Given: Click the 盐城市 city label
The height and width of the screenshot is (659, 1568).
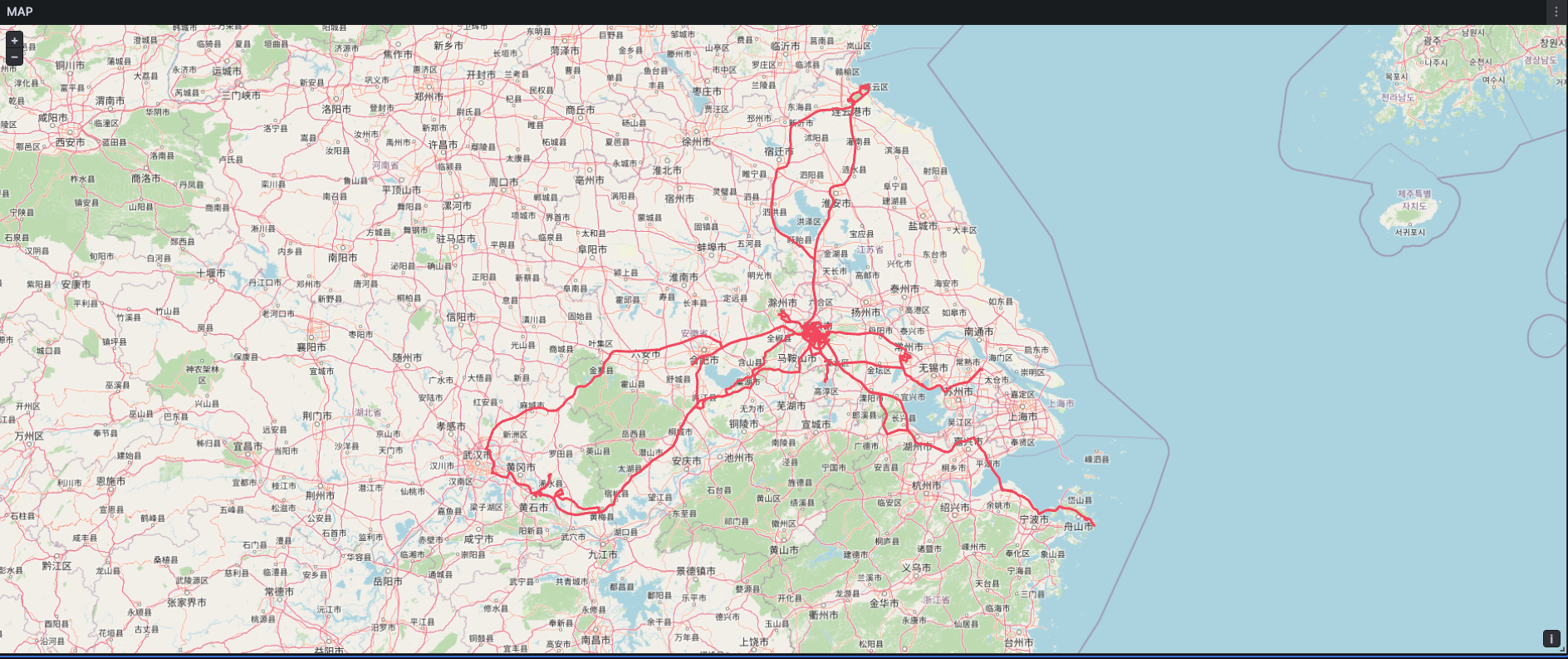Looking at the screenshot, I should (922, 226).
